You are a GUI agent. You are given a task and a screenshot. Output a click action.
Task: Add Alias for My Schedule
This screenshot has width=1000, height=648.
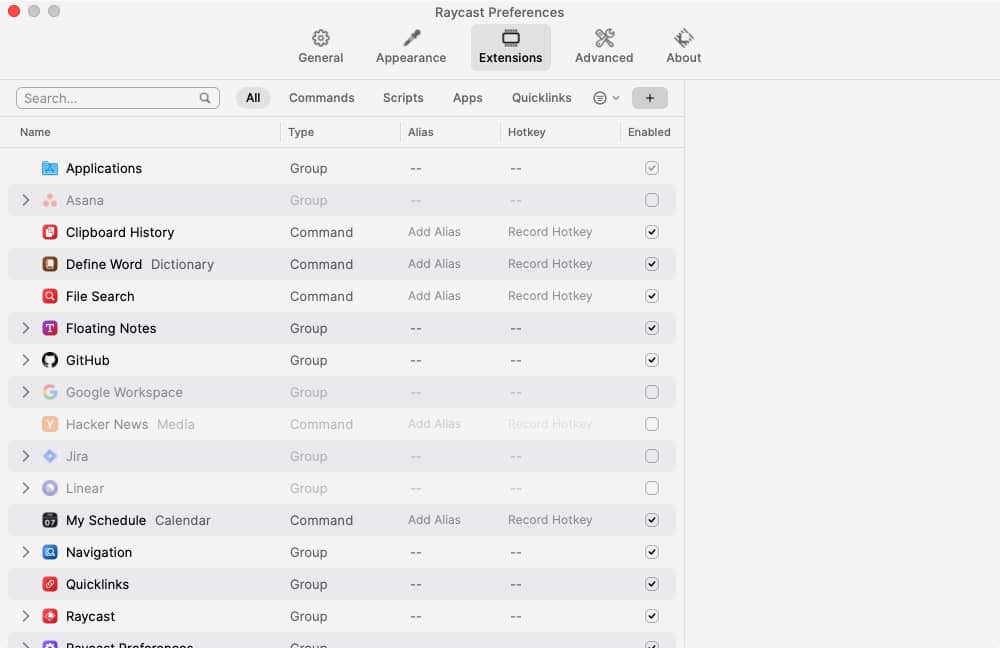[x=434, y=520]
